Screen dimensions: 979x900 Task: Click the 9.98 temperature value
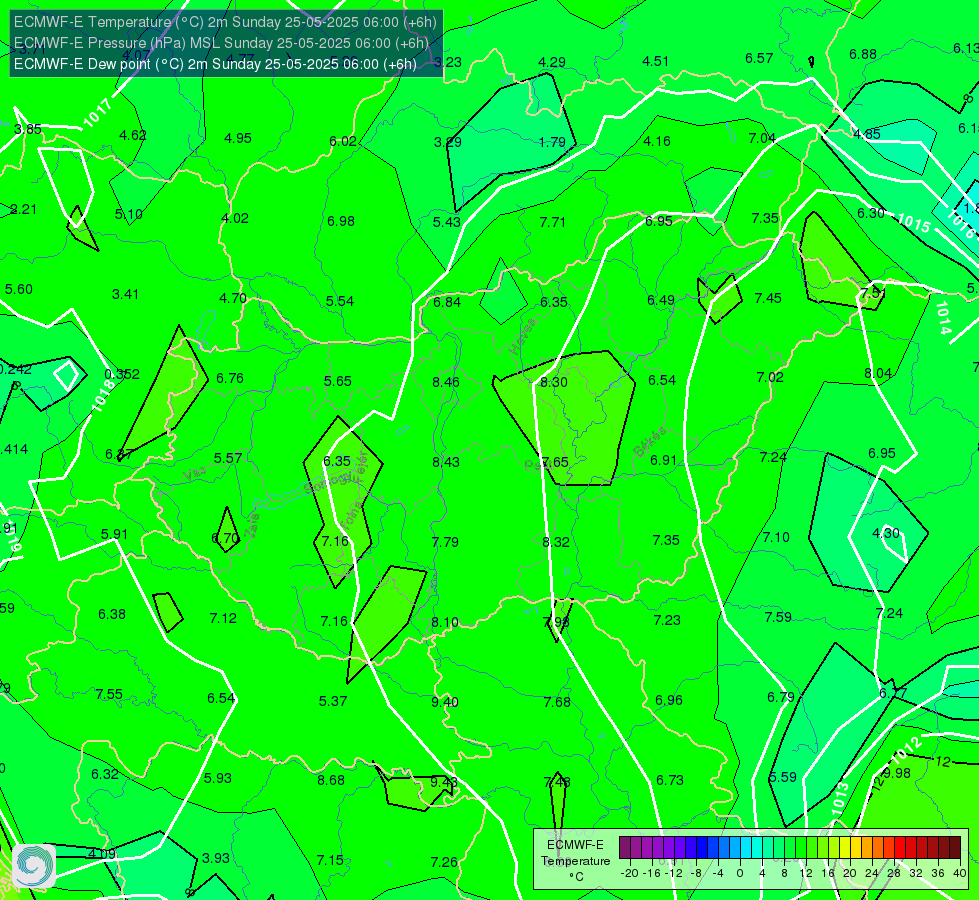pos(898,773)
